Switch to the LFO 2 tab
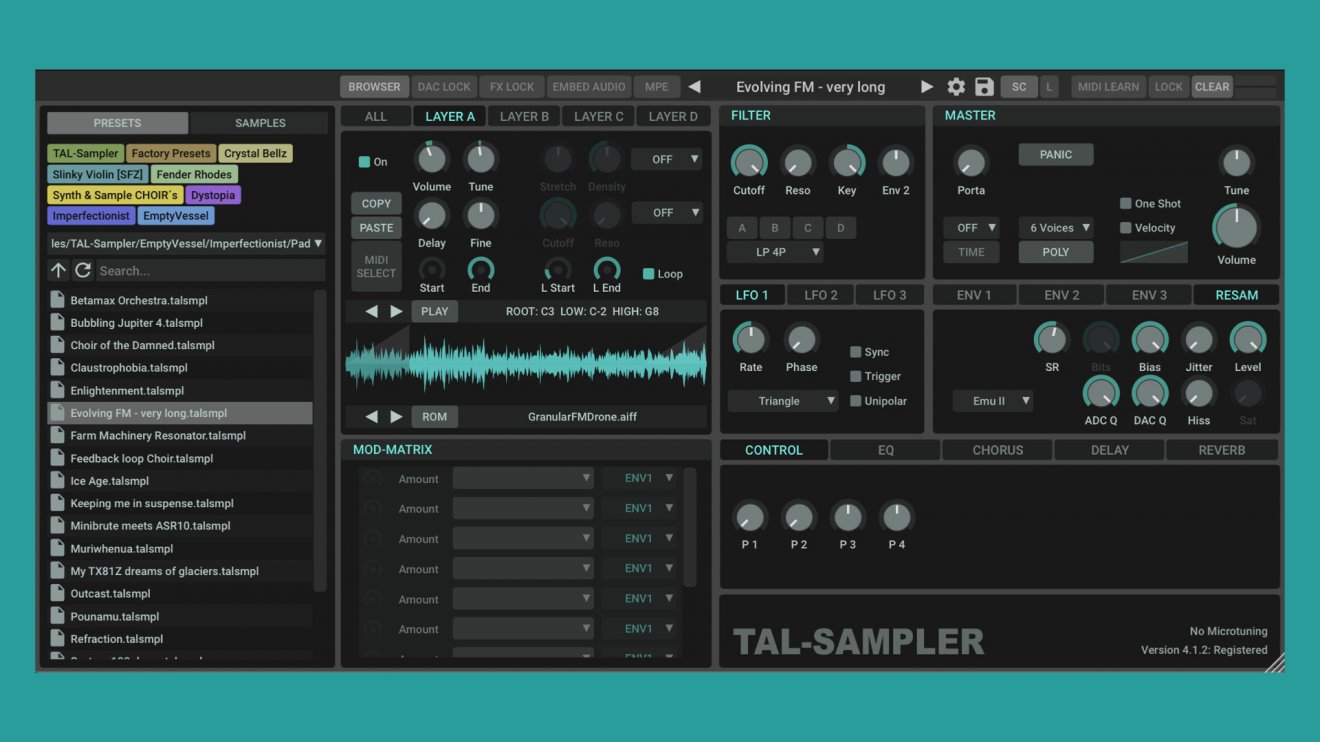1320x742 pixels. pos(820,295)
